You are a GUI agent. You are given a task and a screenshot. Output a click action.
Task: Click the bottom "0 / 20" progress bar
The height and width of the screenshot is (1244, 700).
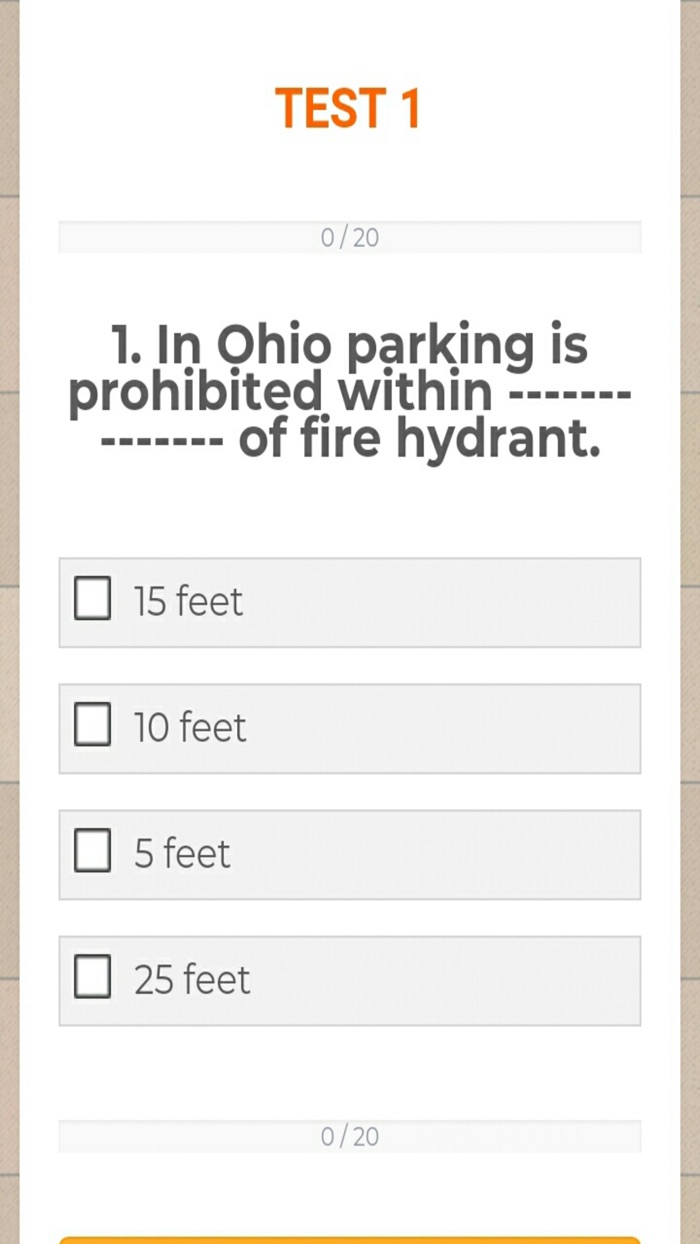[350, 1135]
